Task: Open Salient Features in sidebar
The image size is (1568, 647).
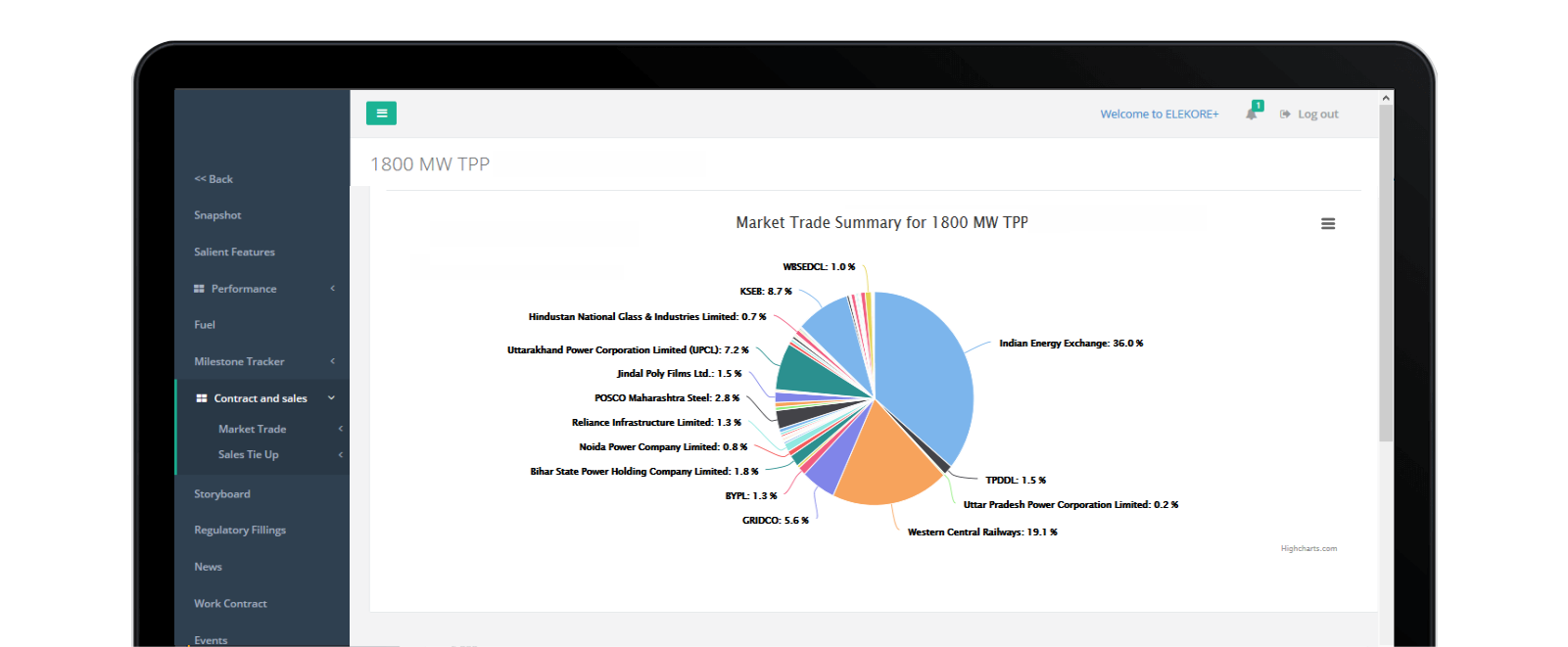Action: pos(234,252)
